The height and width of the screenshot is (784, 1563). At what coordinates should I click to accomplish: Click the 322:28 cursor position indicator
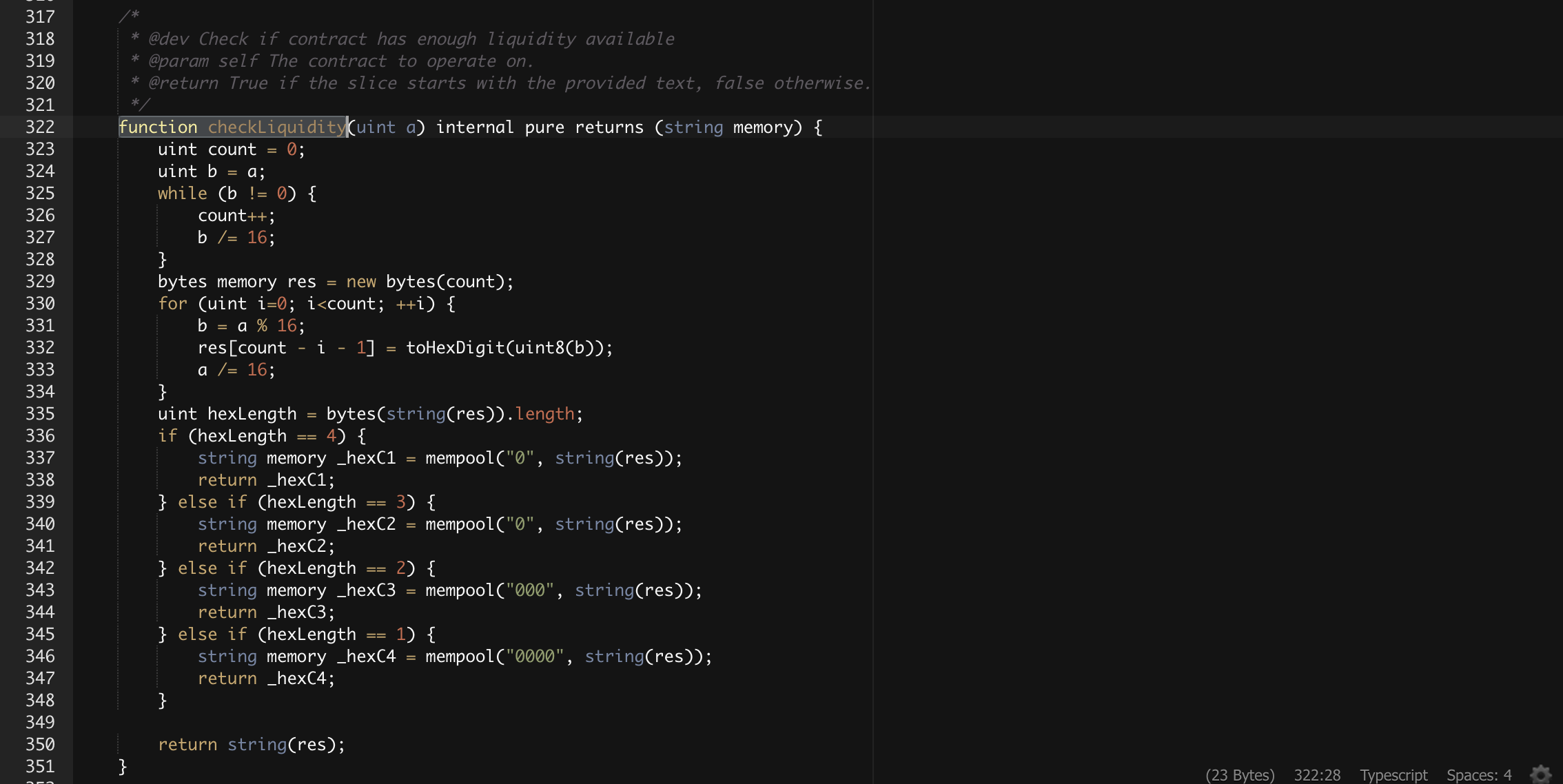click(x=1316, y=775)
